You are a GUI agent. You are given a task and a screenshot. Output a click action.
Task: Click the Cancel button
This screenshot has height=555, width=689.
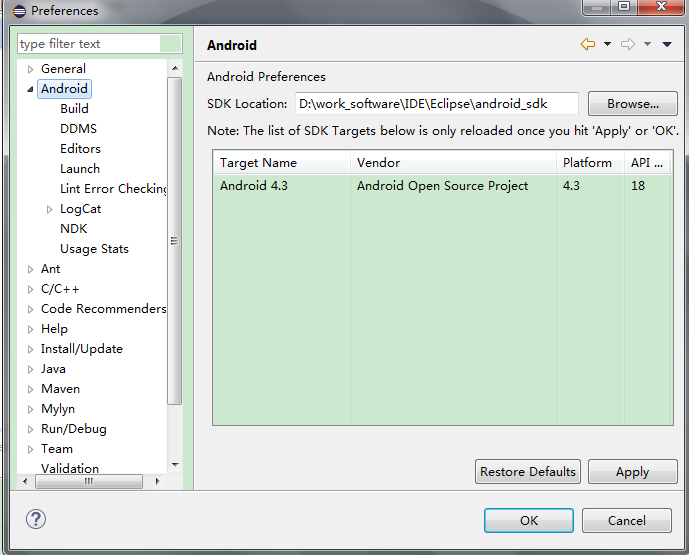coord(627,521)
